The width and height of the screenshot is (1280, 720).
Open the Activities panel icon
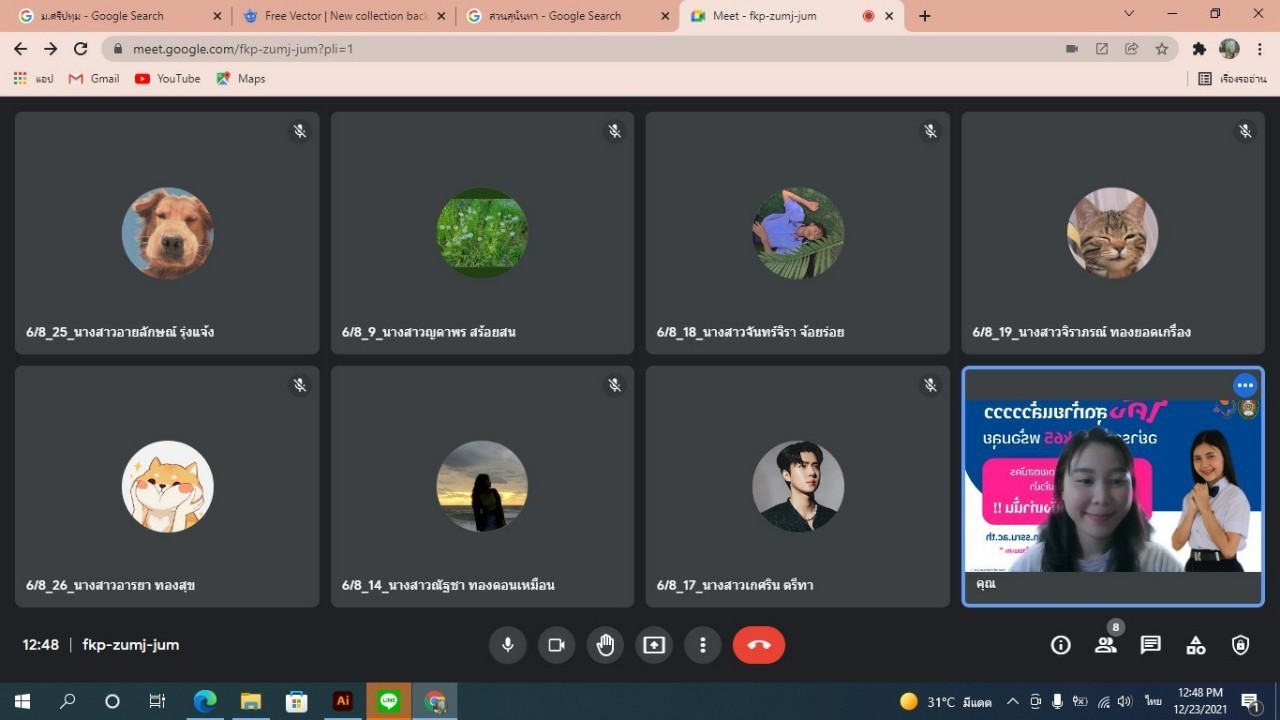click(1196, 645)
